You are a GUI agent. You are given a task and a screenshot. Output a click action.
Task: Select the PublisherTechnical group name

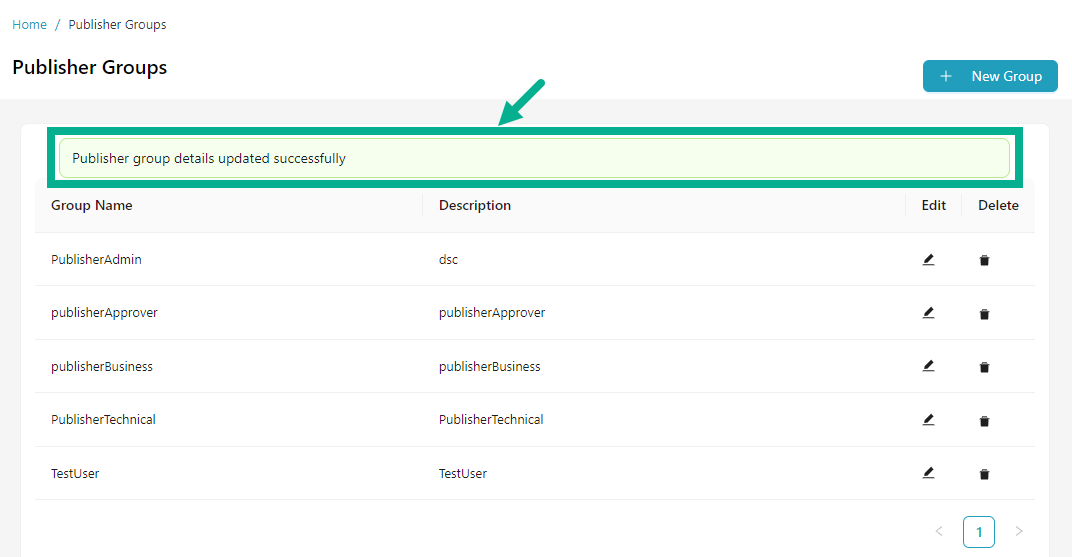103,420
